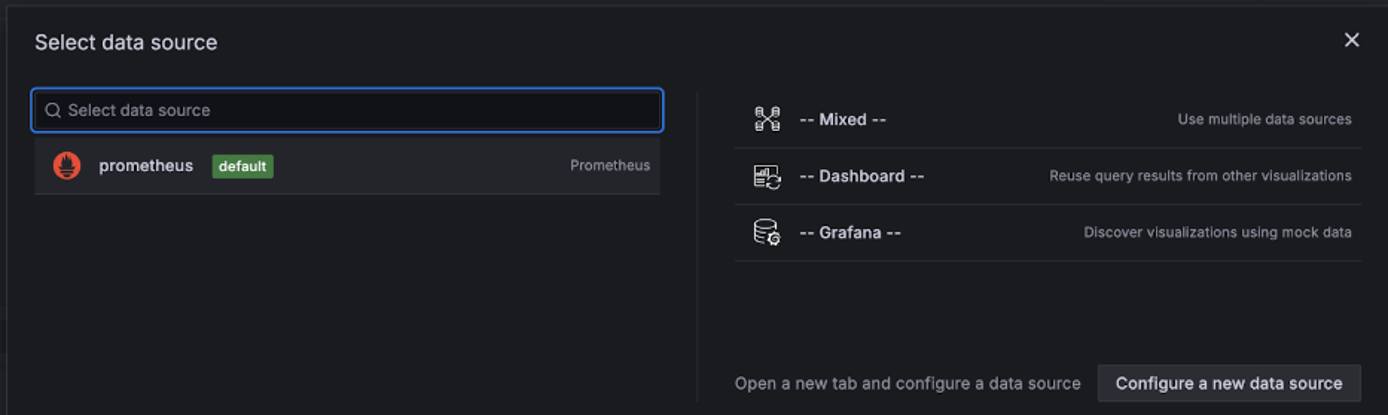
Task: Click "Open a new tab and configure" text
Action: pyautogui.click(x=907, y=384)
